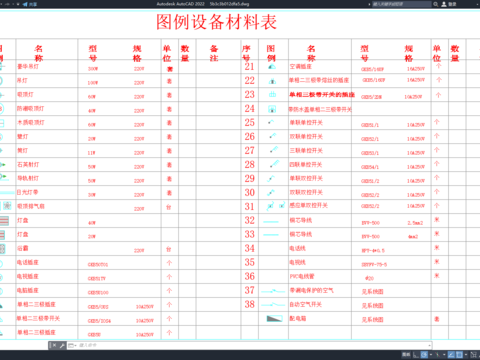The image size is (480, 360).
Task: Toggle polar tracking icon in status bar
Action: pos(424,355)
